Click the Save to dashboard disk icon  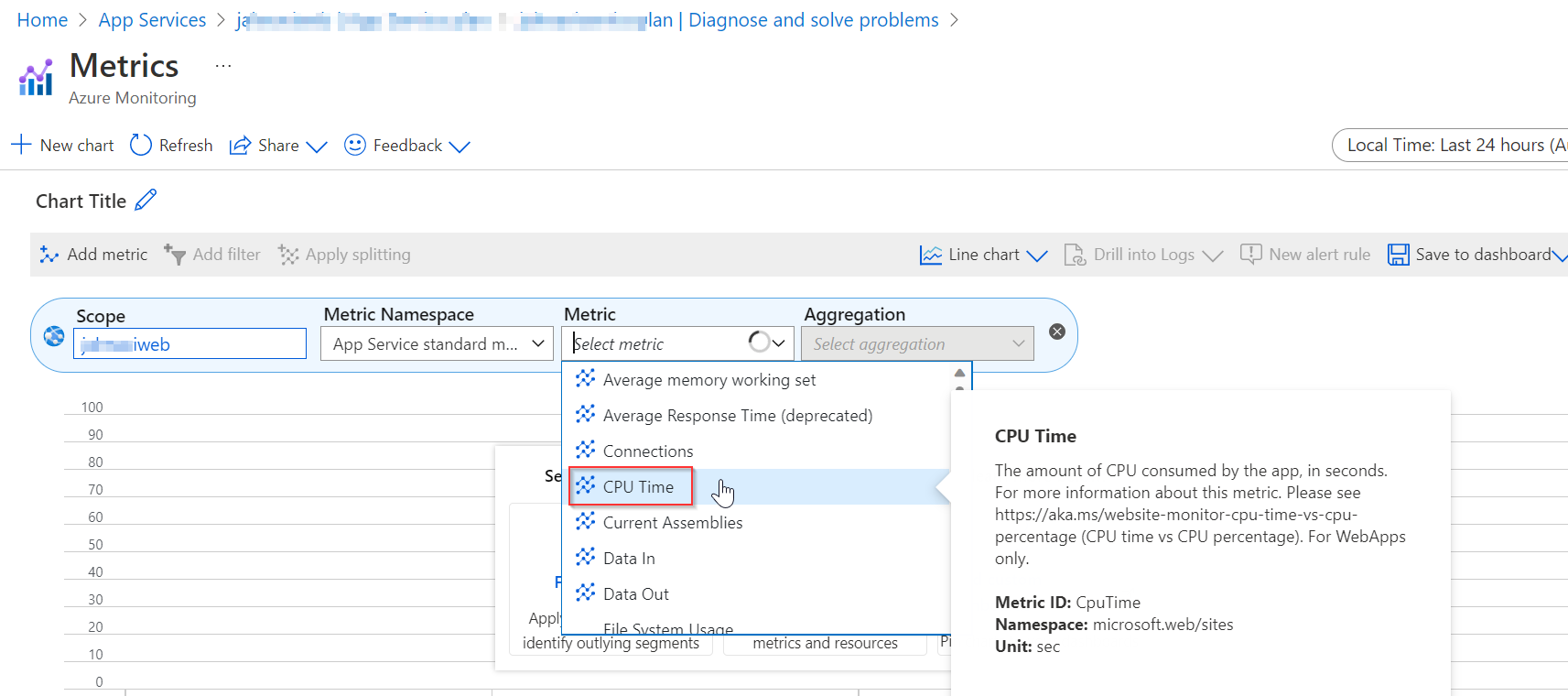(1399, 255)
